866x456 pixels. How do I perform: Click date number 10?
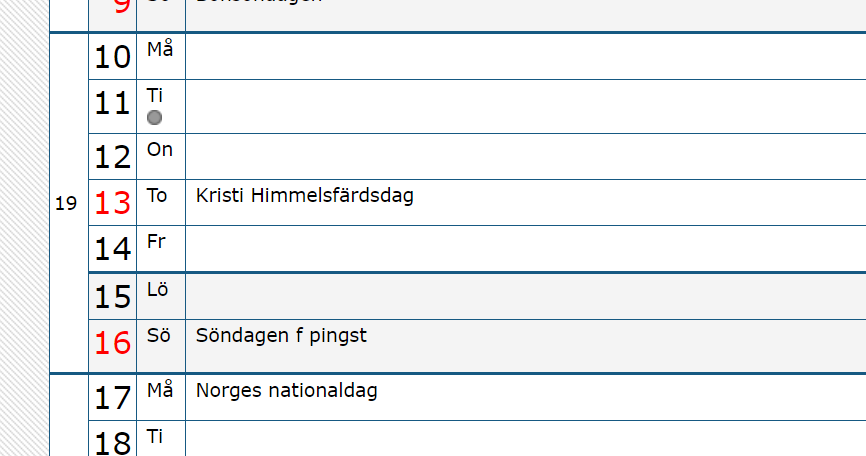tap(113, 57)
